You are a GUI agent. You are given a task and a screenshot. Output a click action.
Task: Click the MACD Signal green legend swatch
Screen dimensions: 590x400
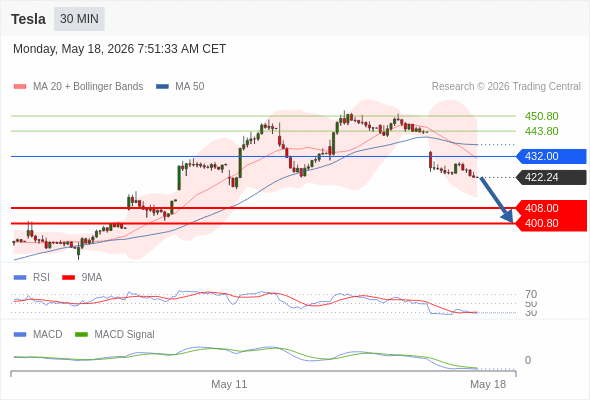[81, 335]
